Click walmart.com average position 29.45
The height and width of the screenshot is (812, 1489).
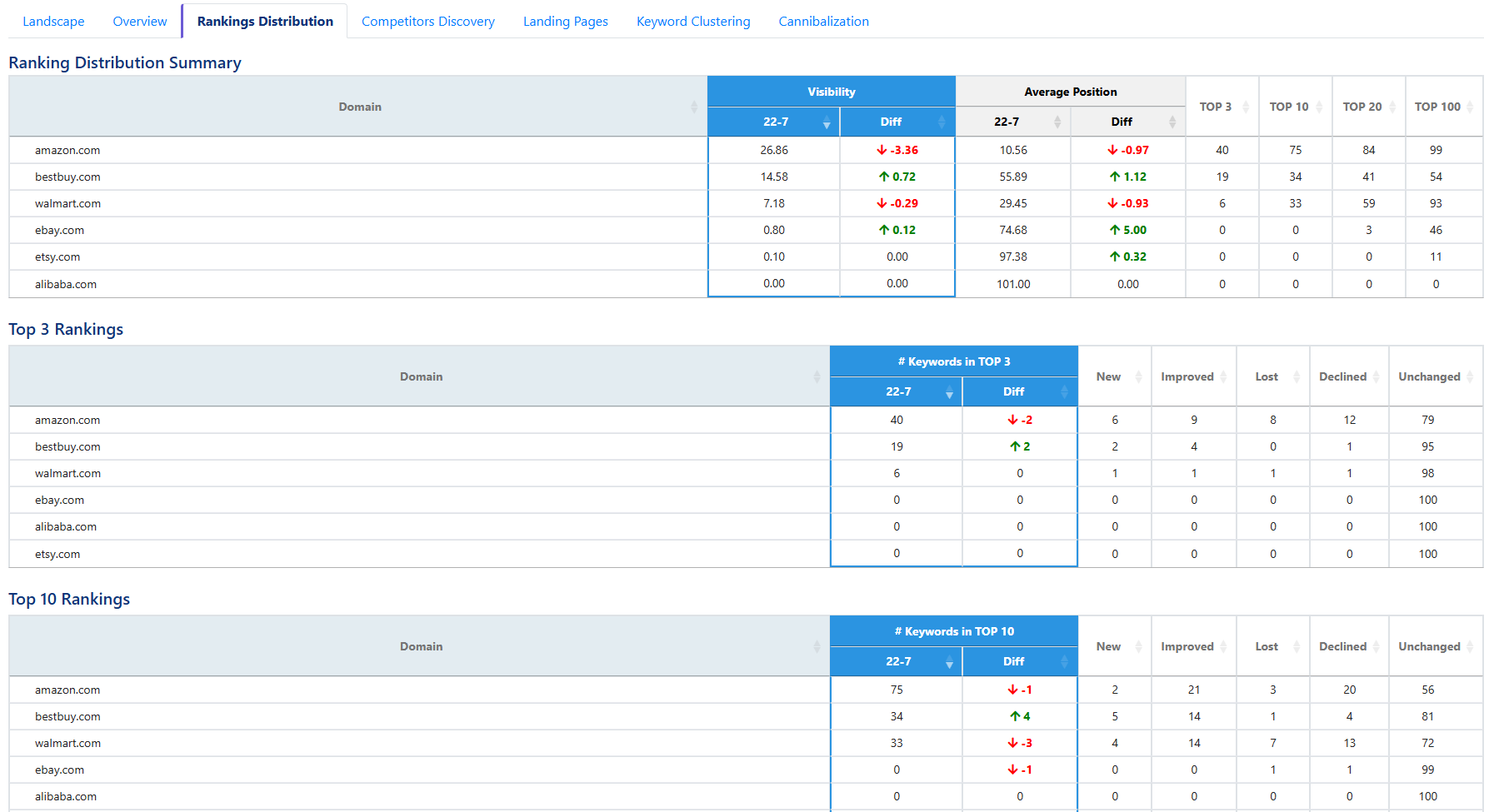tap(1013, 204)
